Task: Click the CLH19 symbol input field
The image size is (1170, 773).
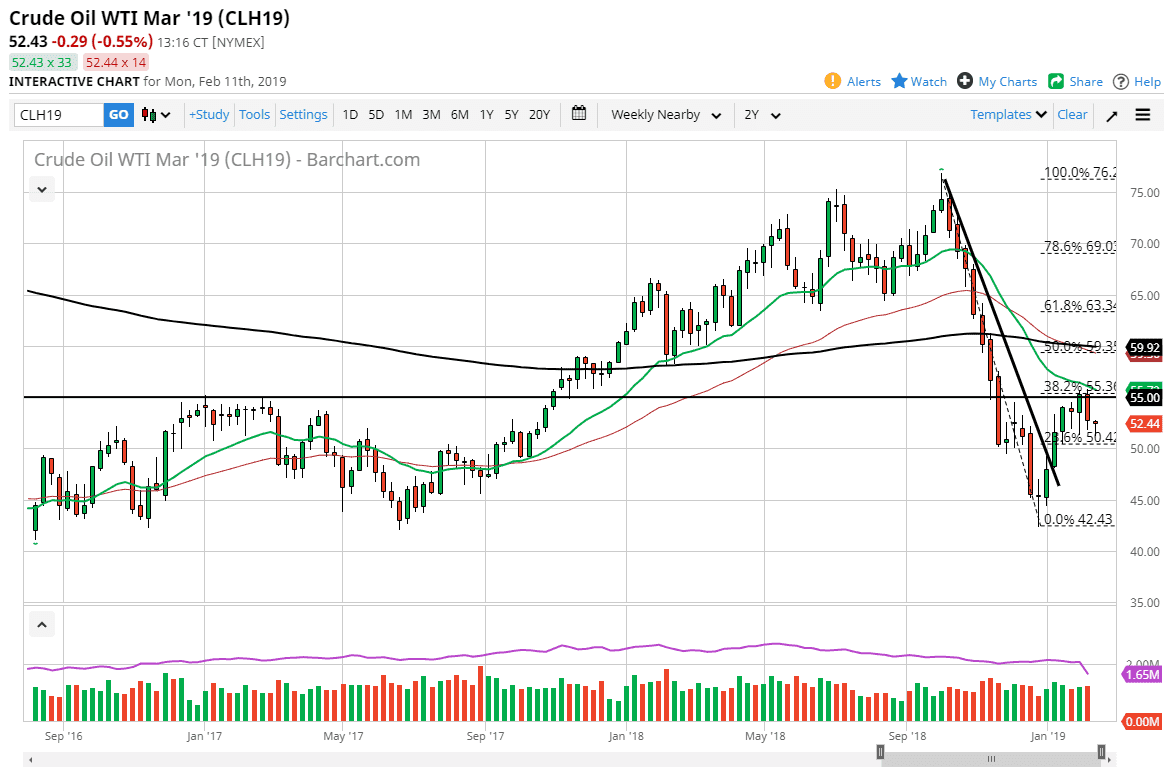Action: (59, 115)
